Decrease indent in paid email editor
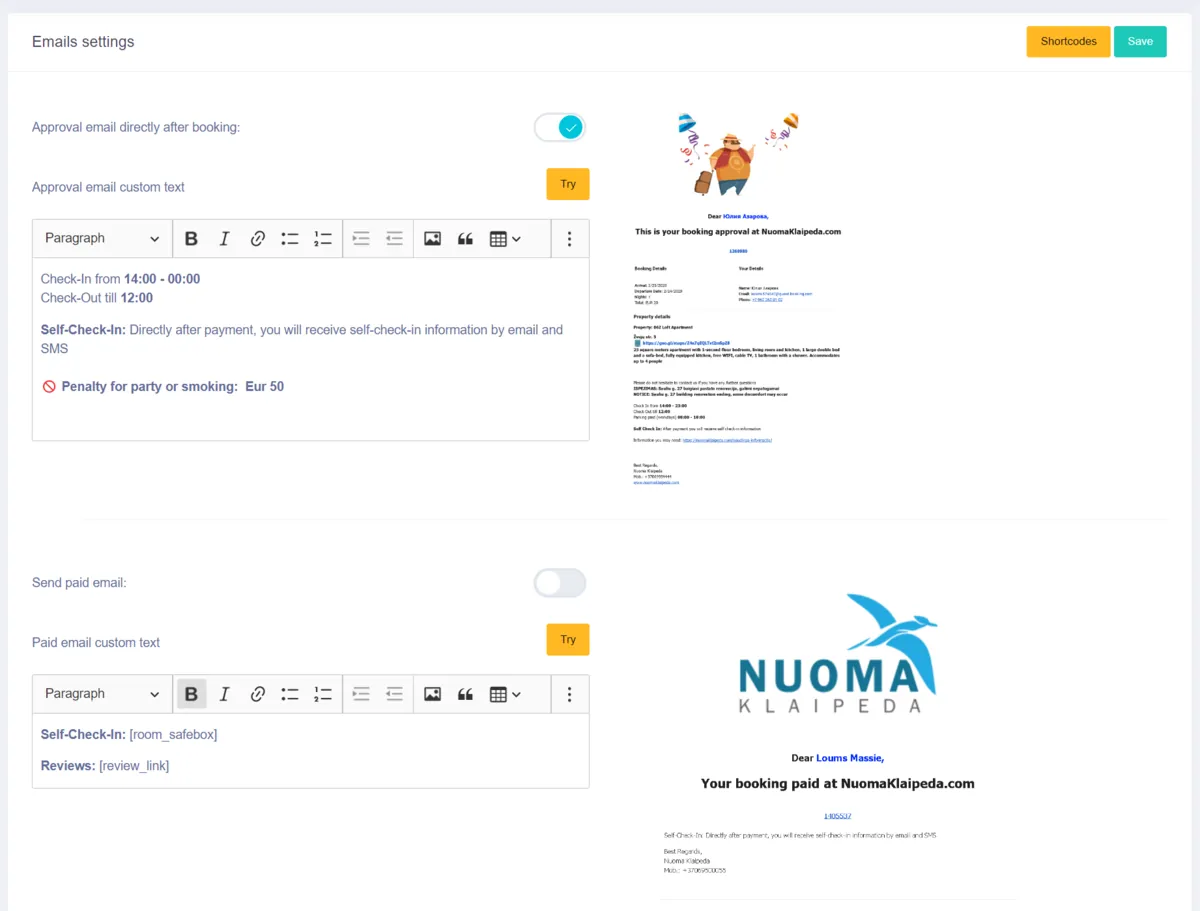Viewport: 1200px width, 911px height. click(395, 694)
